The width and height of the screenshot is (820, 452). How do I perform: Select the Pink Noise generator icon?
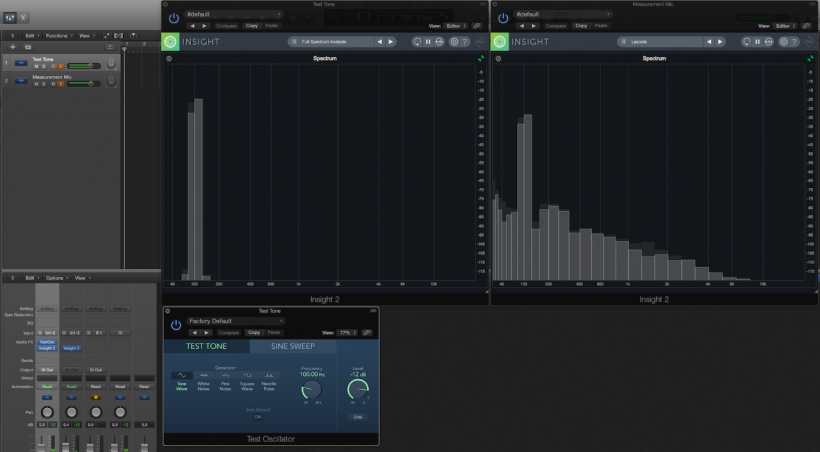click(x=226, y=377)
